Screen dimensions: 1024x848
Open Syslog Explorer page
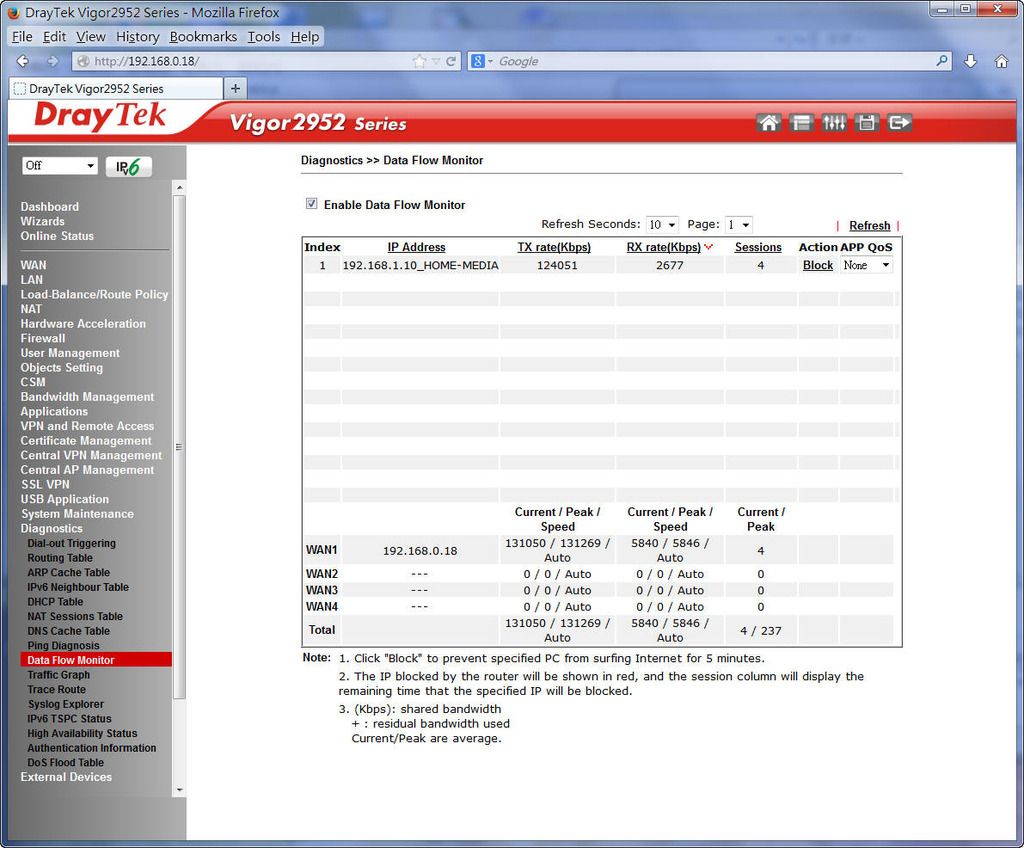tap(65, 704)
